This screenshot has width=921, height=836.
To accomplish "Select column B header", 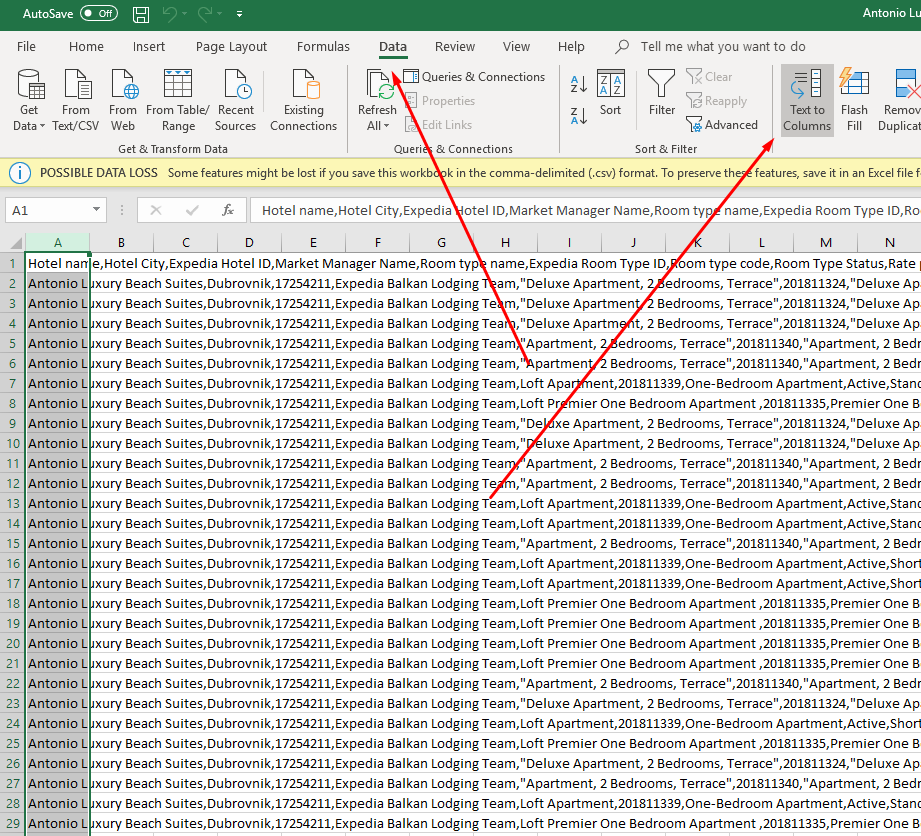I will [x=122, y=243].
